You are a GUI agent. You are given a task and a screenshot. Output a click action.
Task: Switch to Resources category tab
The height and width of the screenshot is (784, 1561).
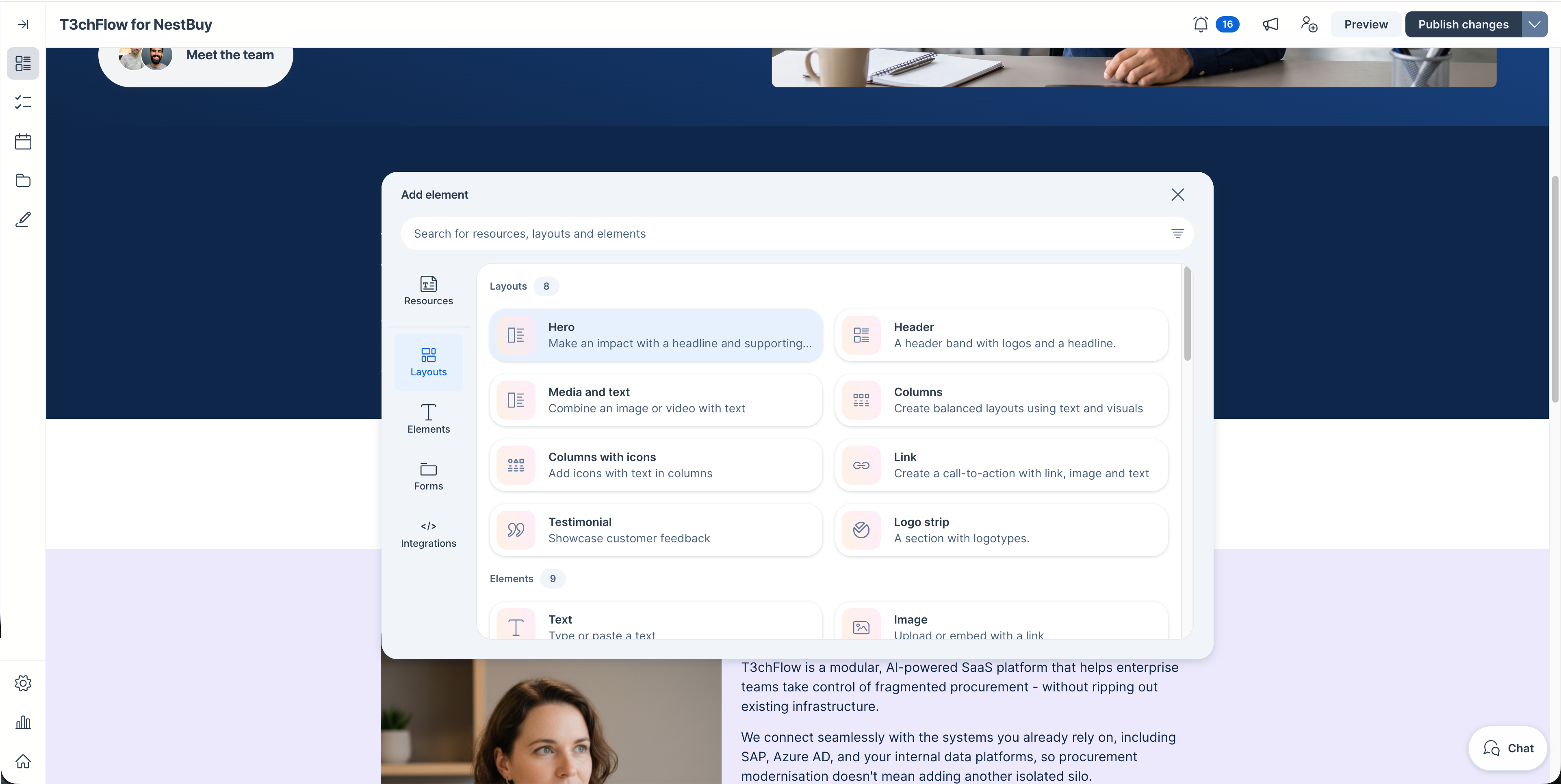pos(428,290)
